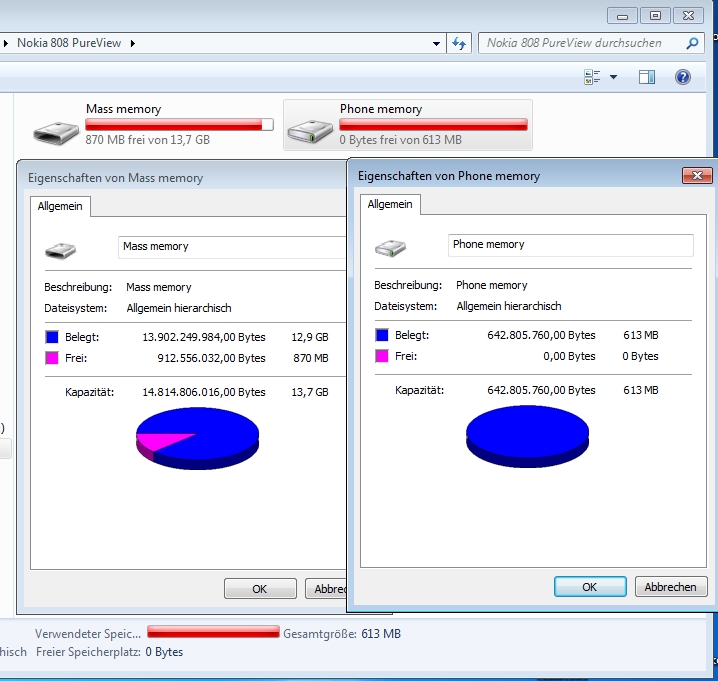Viewport: 718px width, 681px height.
Task: Click the drive icon in Phone memory properties
Action: [390, 248]
